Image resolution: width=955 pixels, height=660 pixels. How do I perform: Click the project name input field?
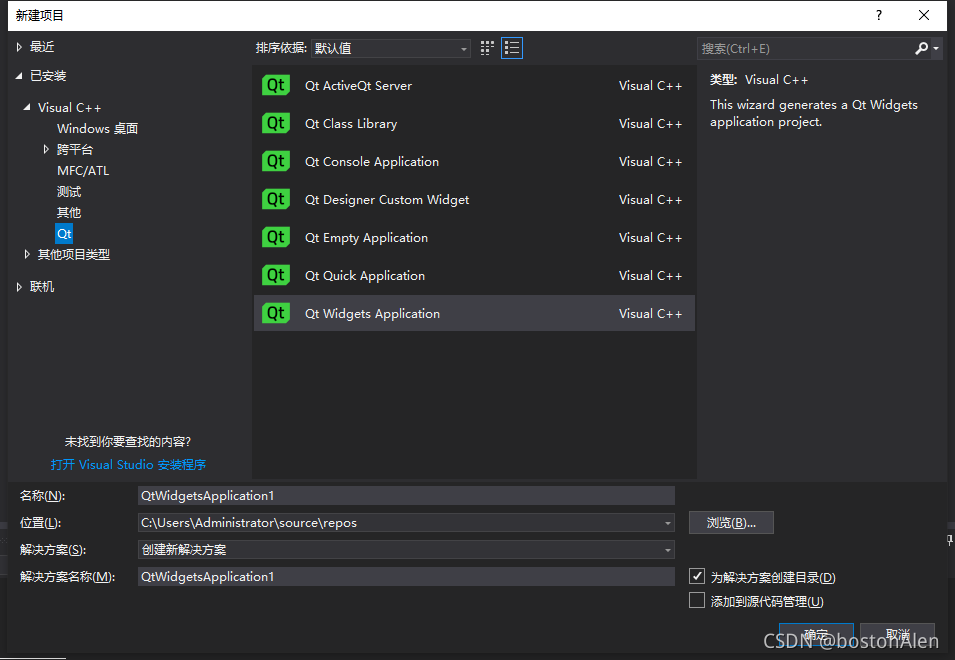[406, 496]
